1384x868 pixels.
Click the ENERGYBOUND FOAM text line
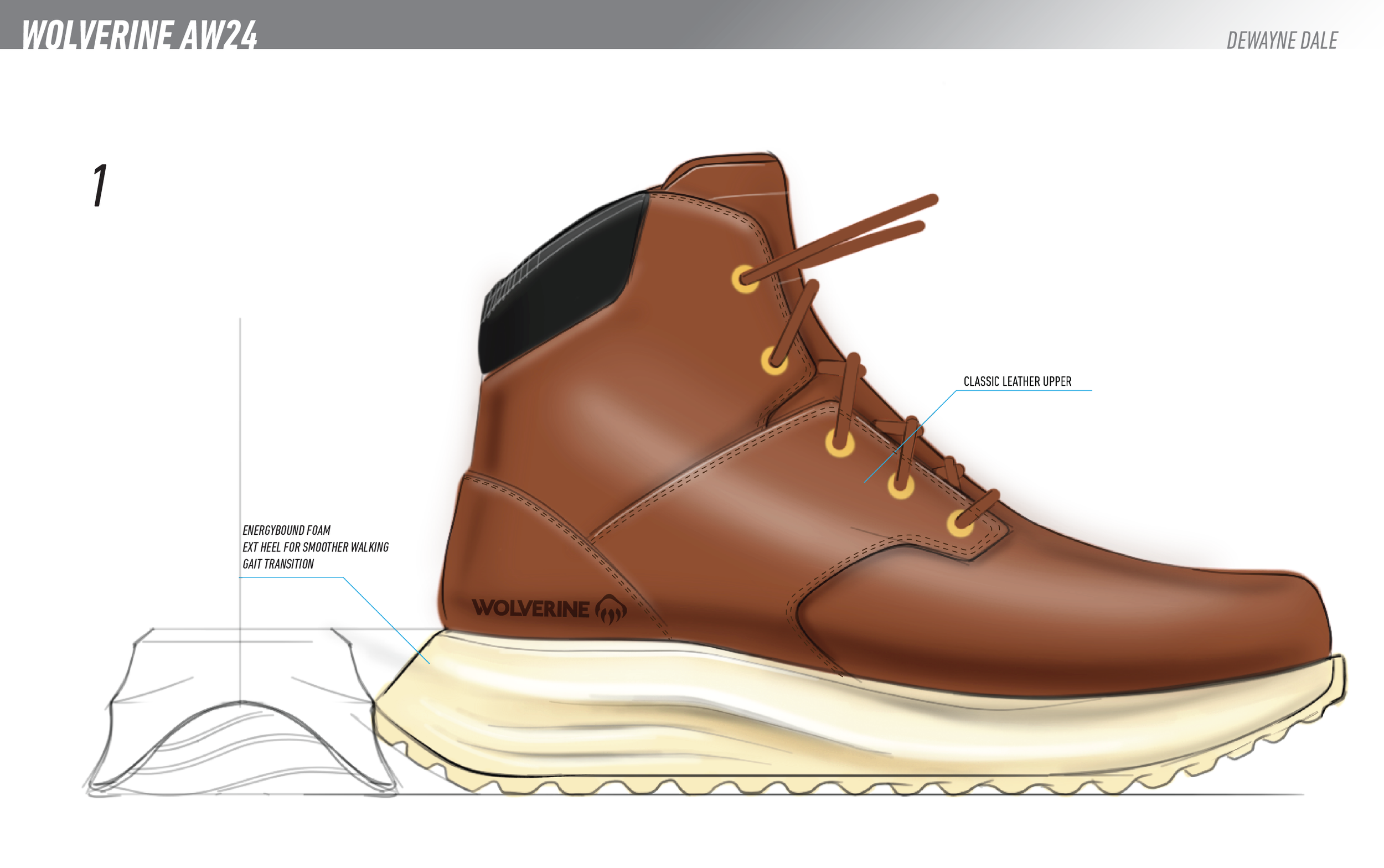286,530
